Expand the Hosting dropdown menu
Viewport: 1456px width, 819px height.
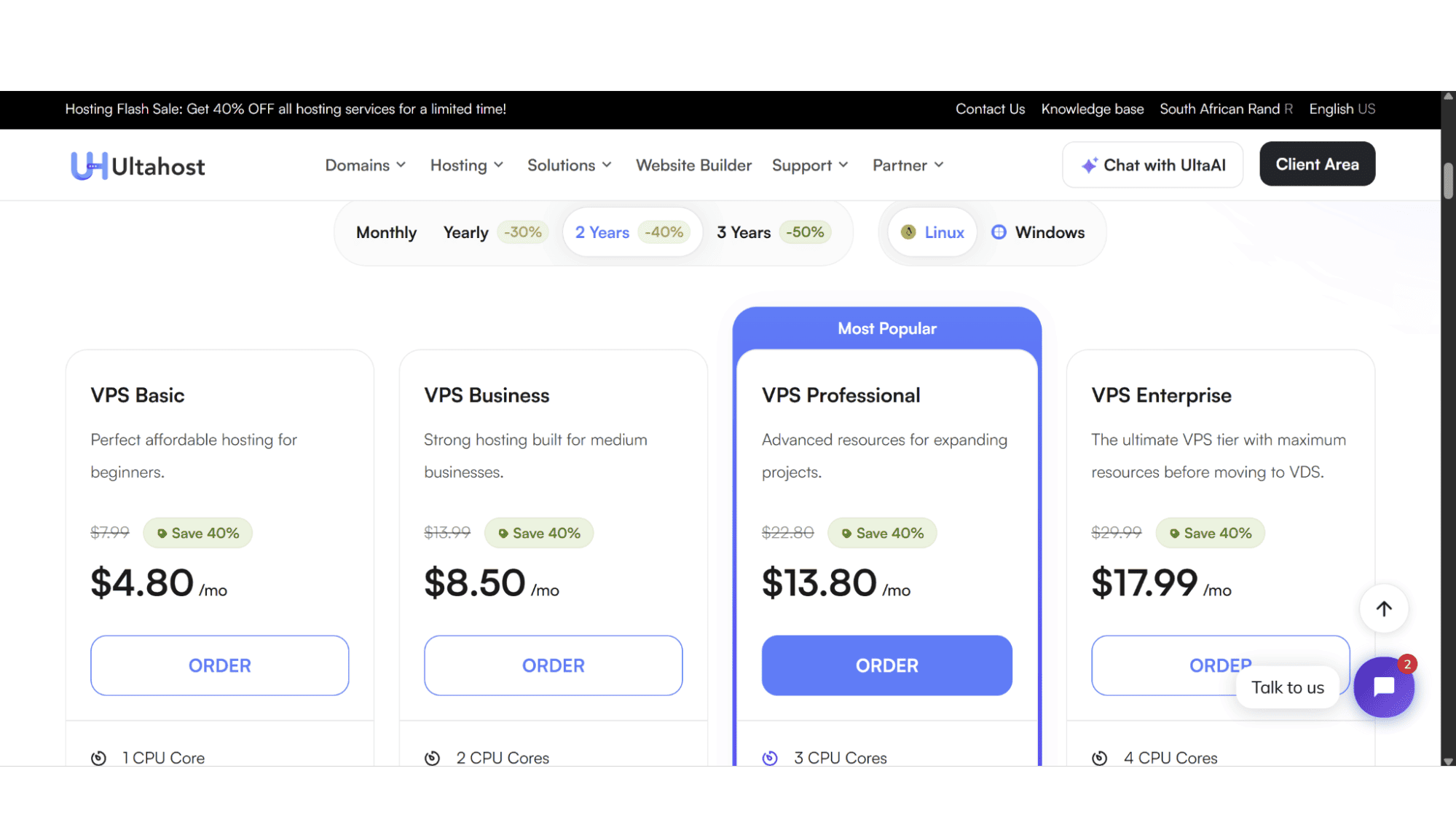pyautogui.click(x=466, y=165)
